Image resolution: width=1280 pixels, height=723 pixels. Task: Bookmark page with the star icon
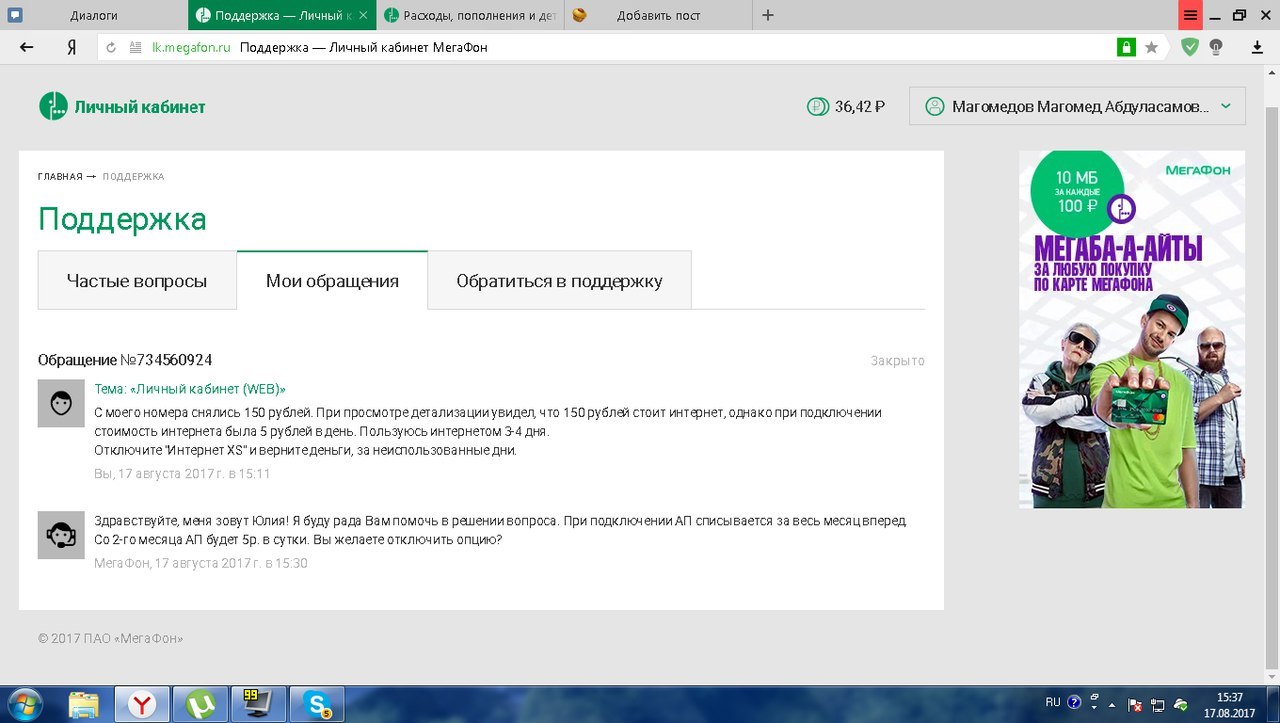tap(1152, 47)
